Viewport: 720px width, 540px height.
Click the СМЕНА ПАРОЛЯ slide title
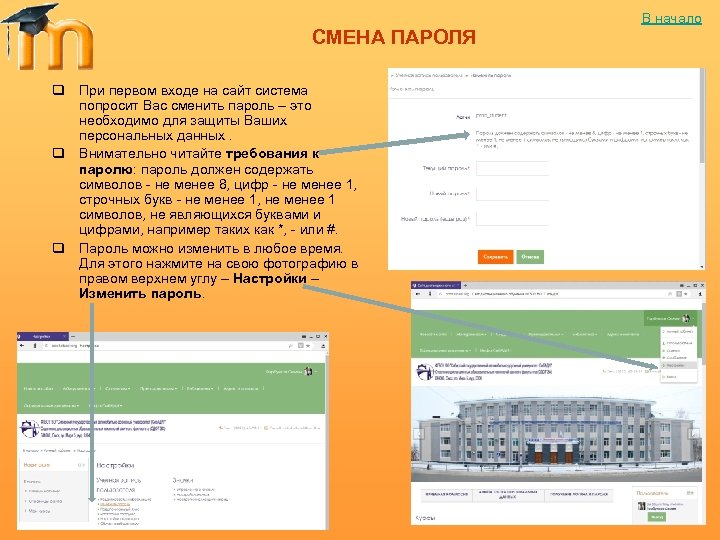394,37
